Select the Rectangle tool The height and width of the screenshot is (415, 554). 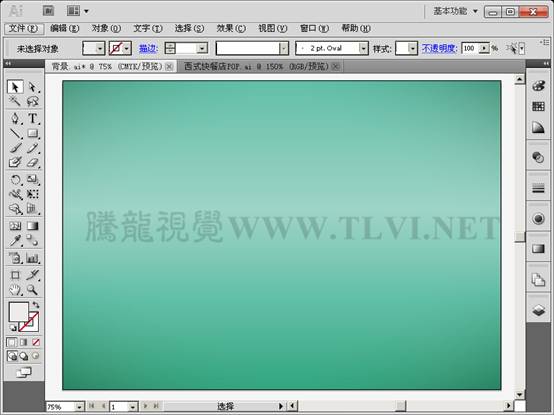(x=33, y=134)
